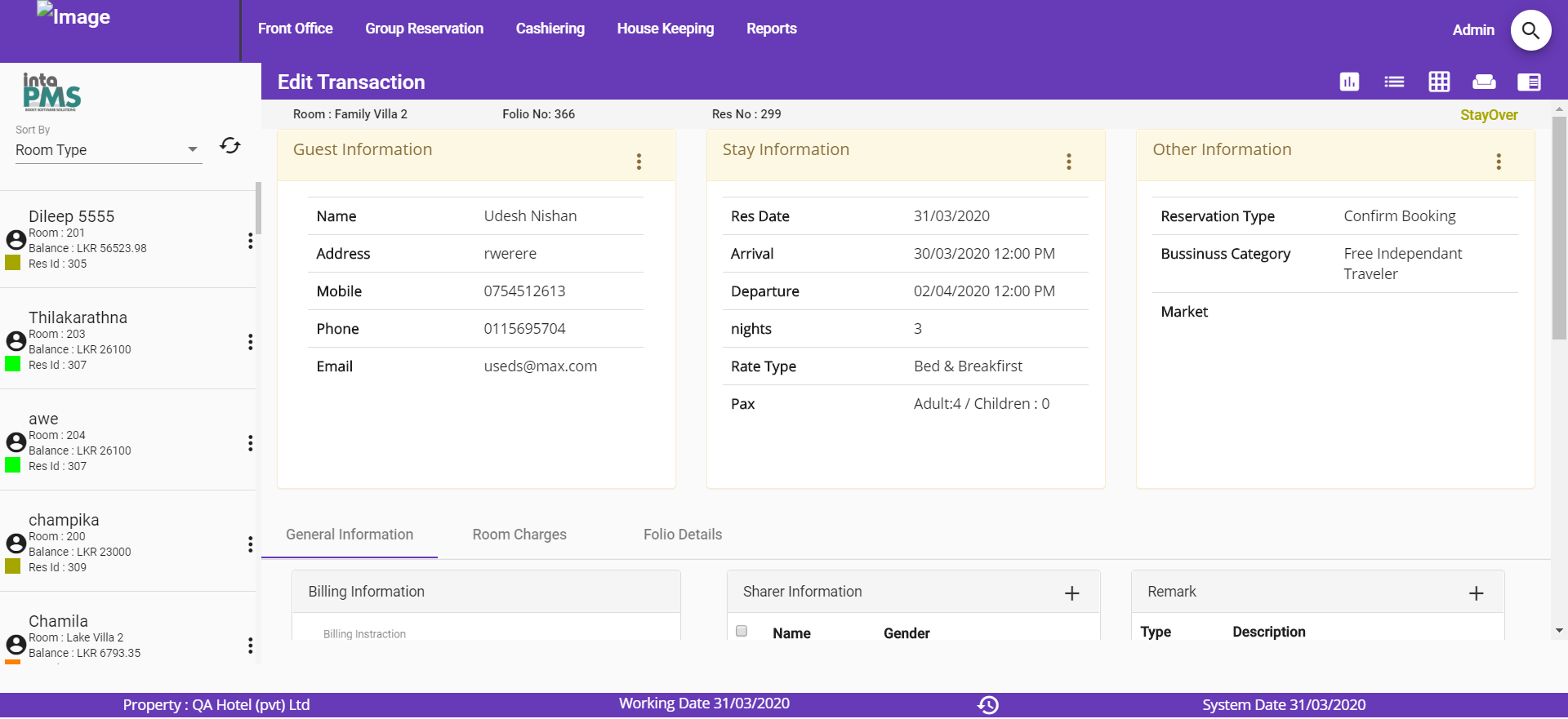The height and width of the screenshot is (719, 1568).
Task: Switch to the Folio Details tab
Action: 683,535
